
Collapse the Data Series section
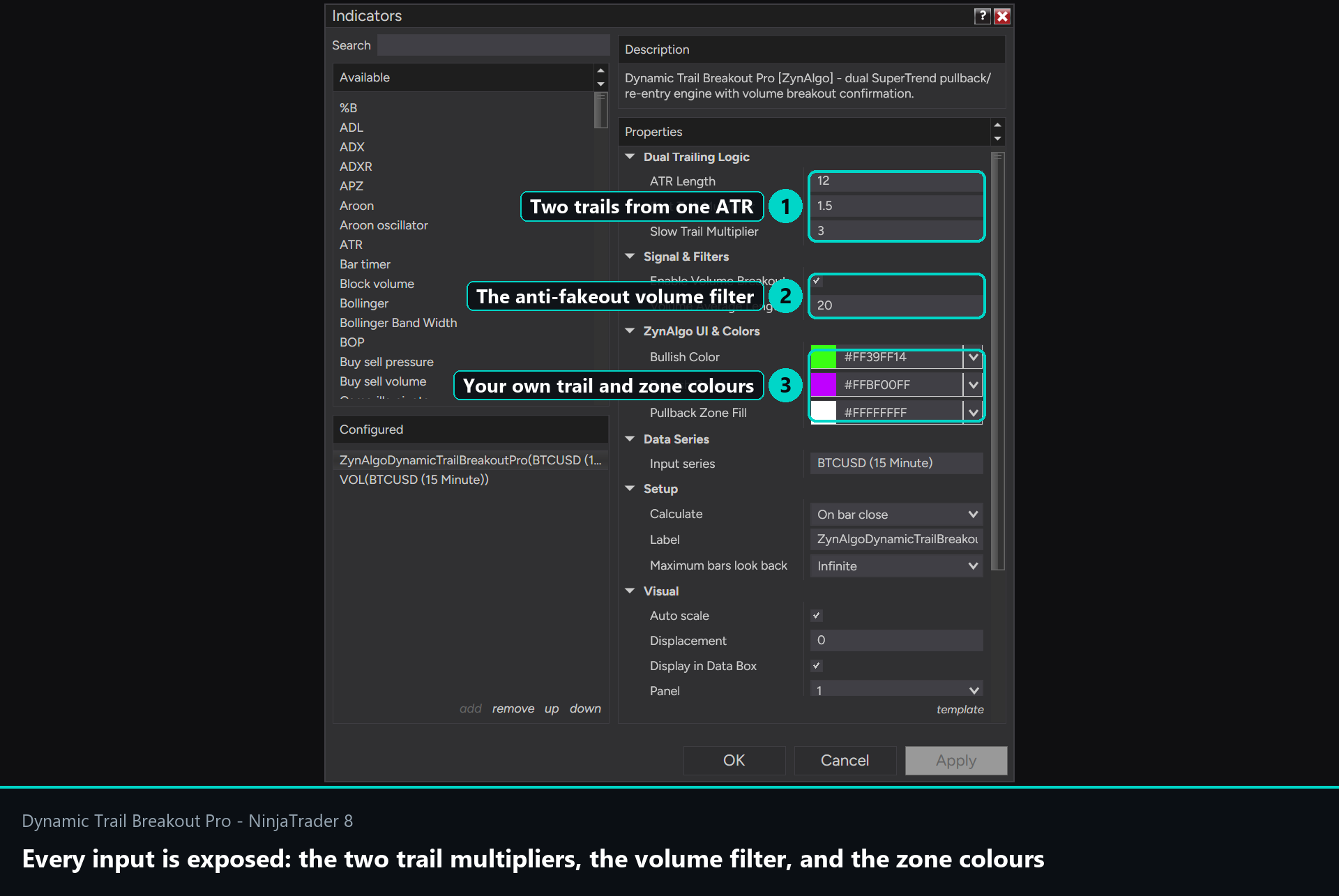630,439
